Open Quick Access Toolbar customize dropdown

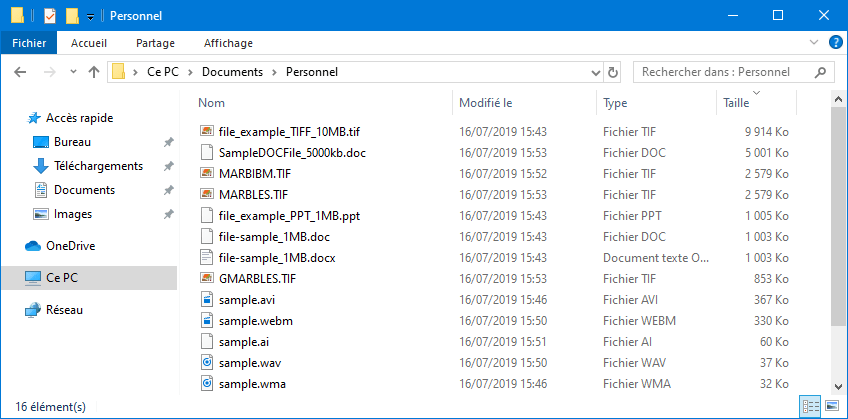(x=90, y=17)
